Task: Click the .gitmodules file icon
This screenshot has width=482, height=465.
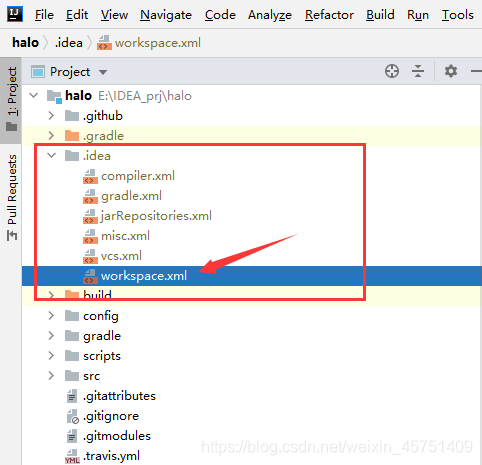Action: point(72,436)
